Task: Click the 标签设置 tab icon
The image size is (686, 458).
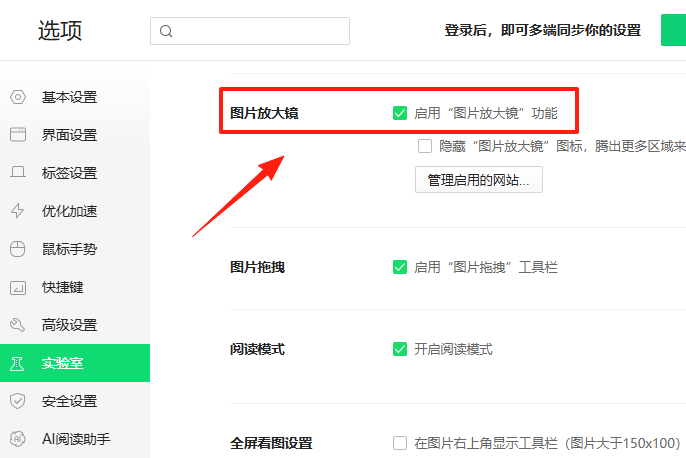Action: 18,172
